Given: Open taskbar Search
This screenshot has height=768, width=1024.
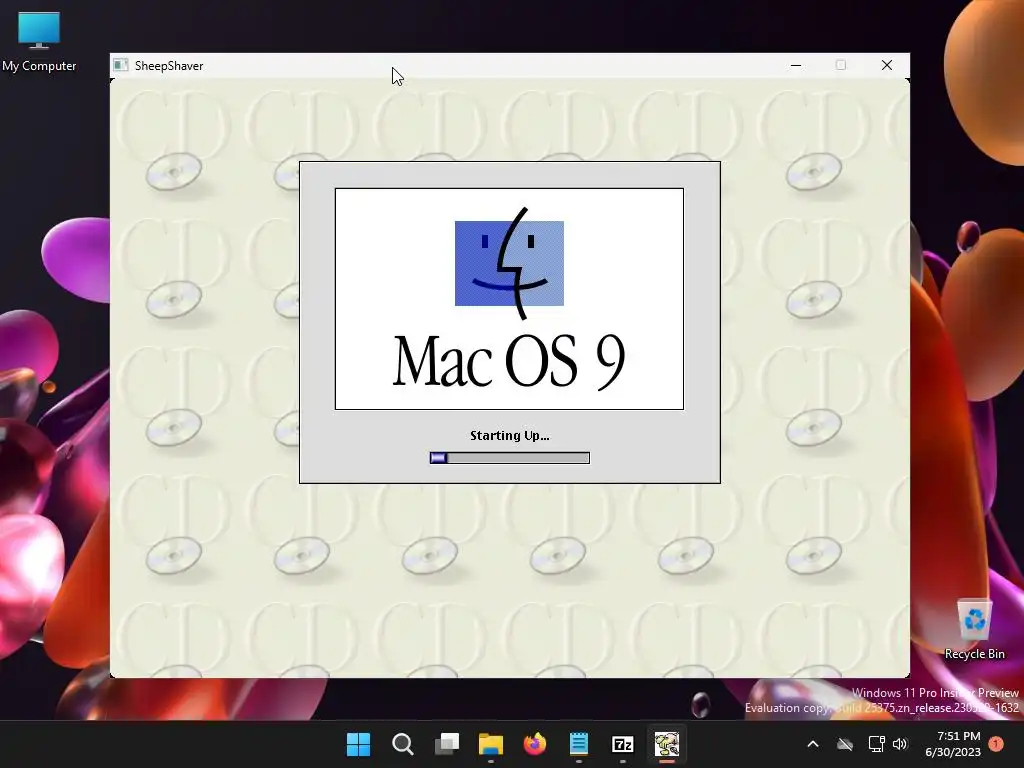Looking at the screenshot, I should pos(402,744).
